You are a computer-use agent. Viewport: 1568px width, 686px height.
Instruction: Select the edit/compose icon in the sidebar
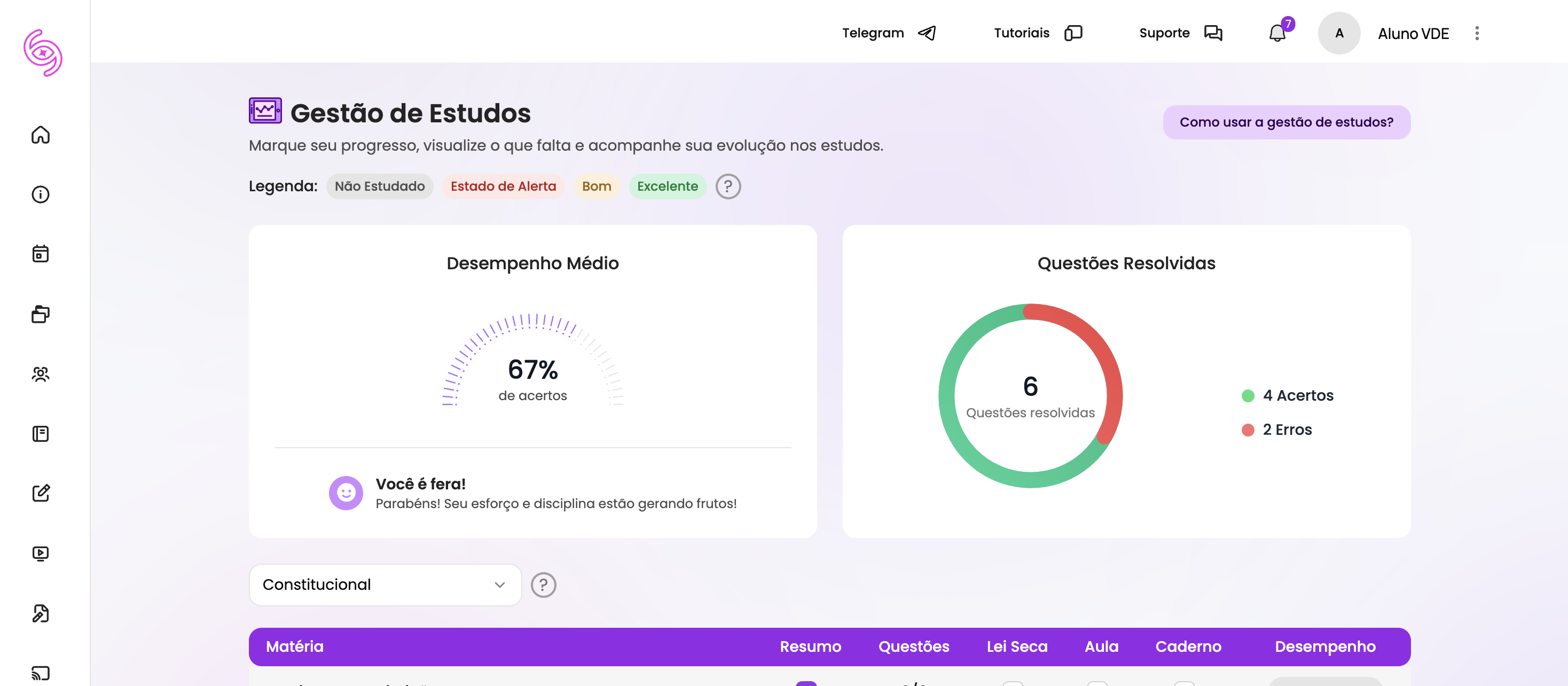tap(40, 493)
